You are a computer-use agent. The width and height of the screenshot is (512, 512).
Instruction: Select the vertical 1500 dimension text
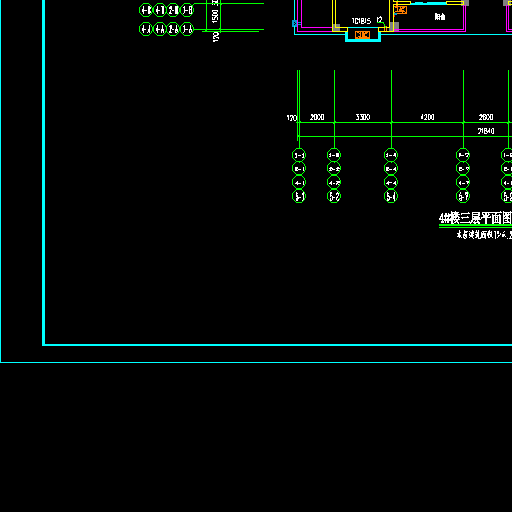[x=215, y=16]
